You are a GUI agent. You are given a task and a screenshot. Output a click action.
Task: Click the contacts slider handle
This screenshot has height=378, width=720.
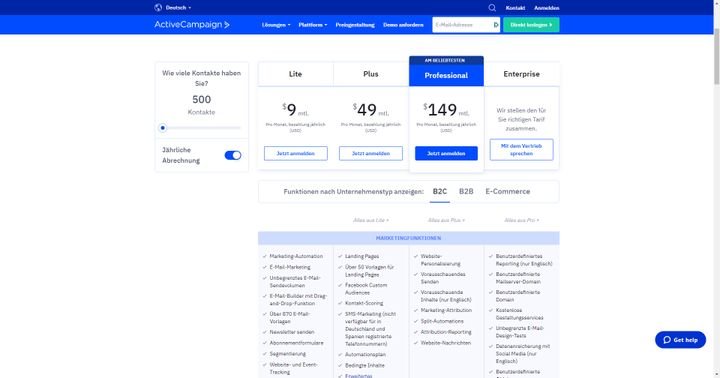pyautogui.click(x=163, y=128)
